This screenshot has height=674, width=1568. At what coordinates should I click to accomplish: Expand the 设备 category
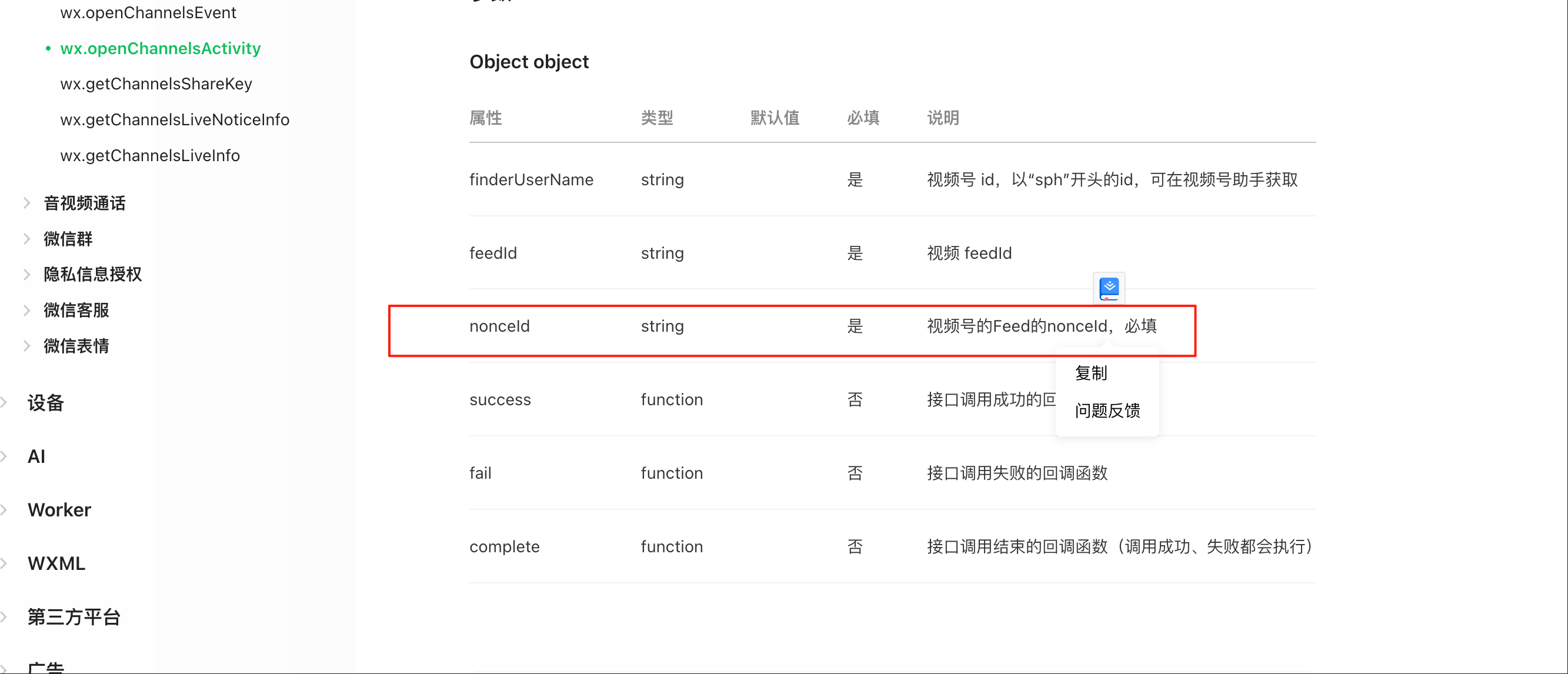pyautogui.click(x=45, y=402)
